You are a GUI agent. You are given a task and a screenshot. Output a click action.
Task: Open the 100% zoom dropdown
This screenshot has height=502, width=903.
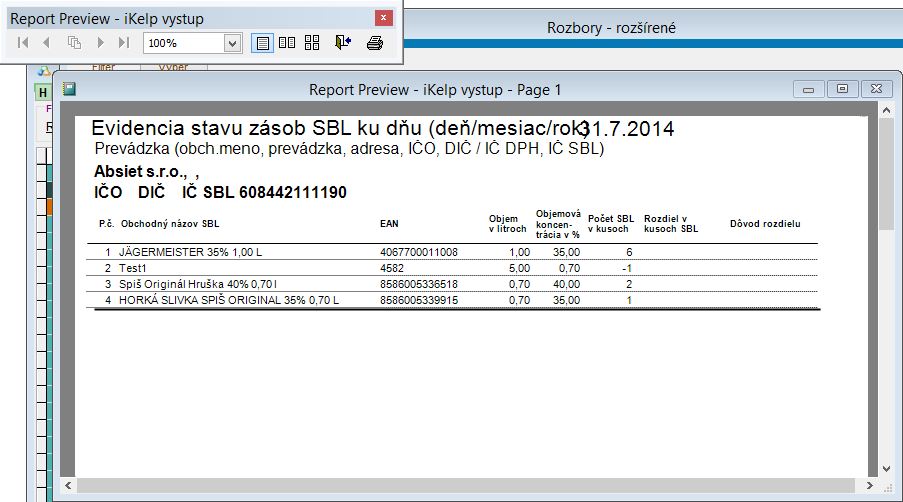pos(232,43)
